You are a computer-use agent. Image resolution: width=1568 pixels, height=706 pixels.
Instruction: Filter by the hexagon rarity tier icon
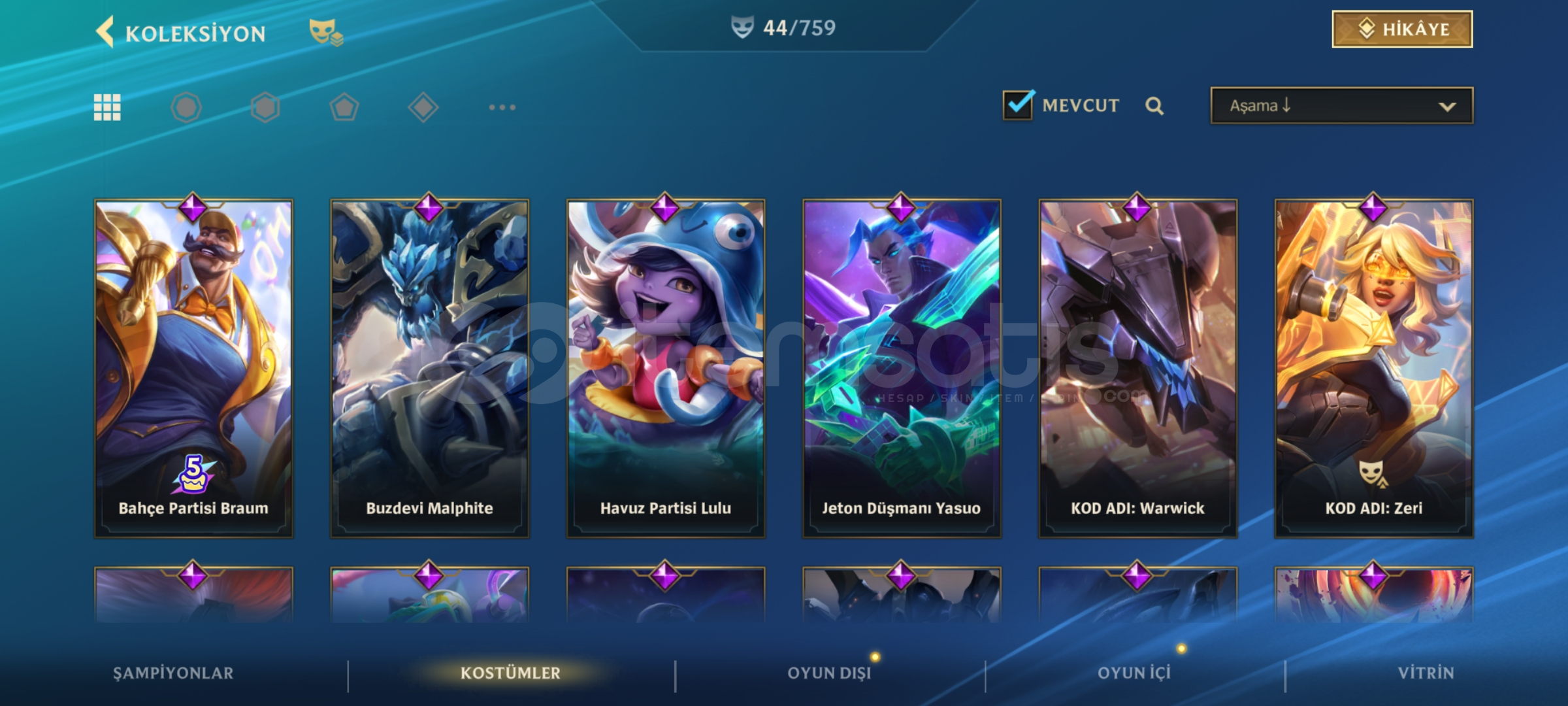coord(265,107)
